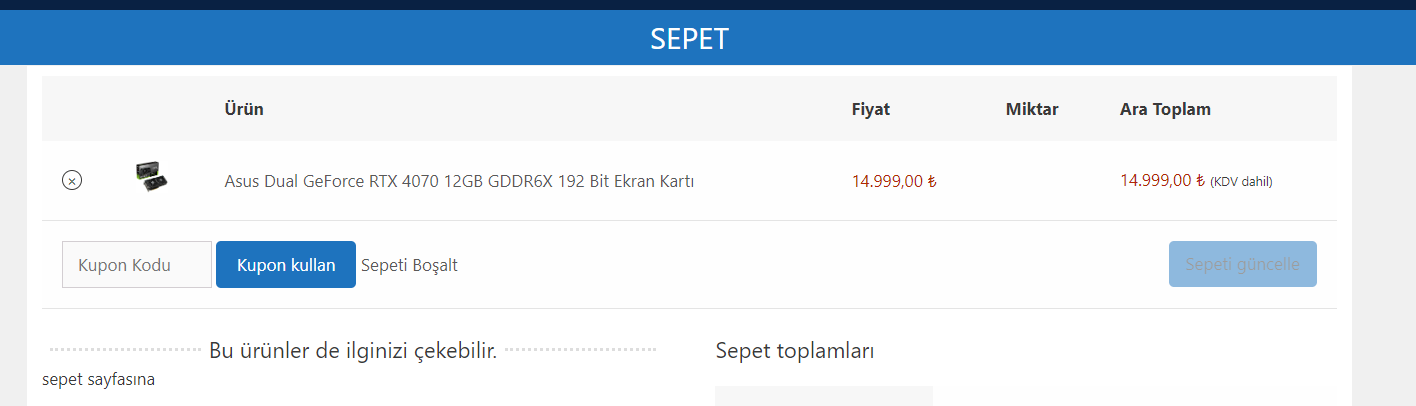Click the subtotal amount under Ara Toplam
The height and width of the screenshot is (406, 1416).
1162,181
